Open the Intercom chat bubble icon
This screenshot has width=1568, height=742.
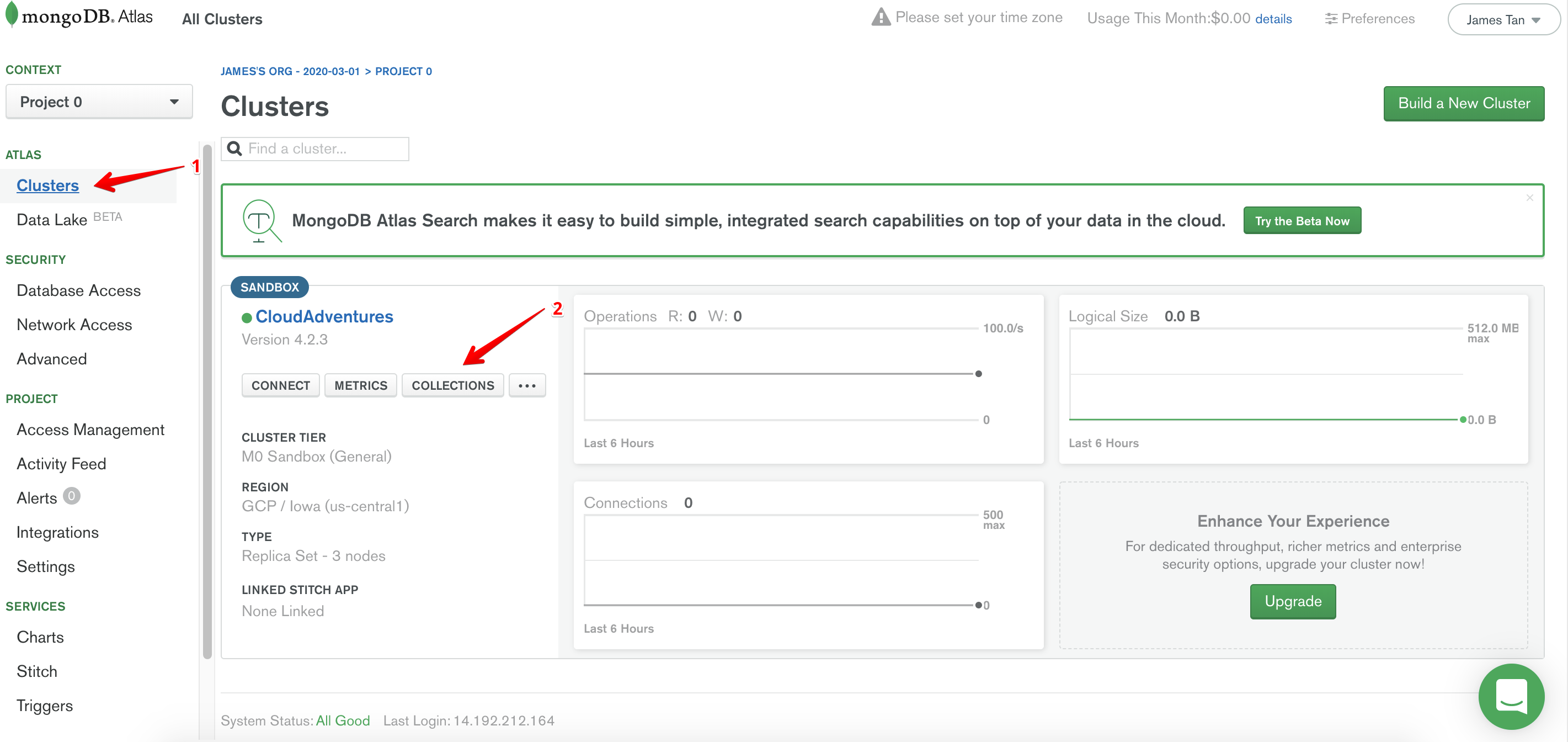click(1511, 696)
